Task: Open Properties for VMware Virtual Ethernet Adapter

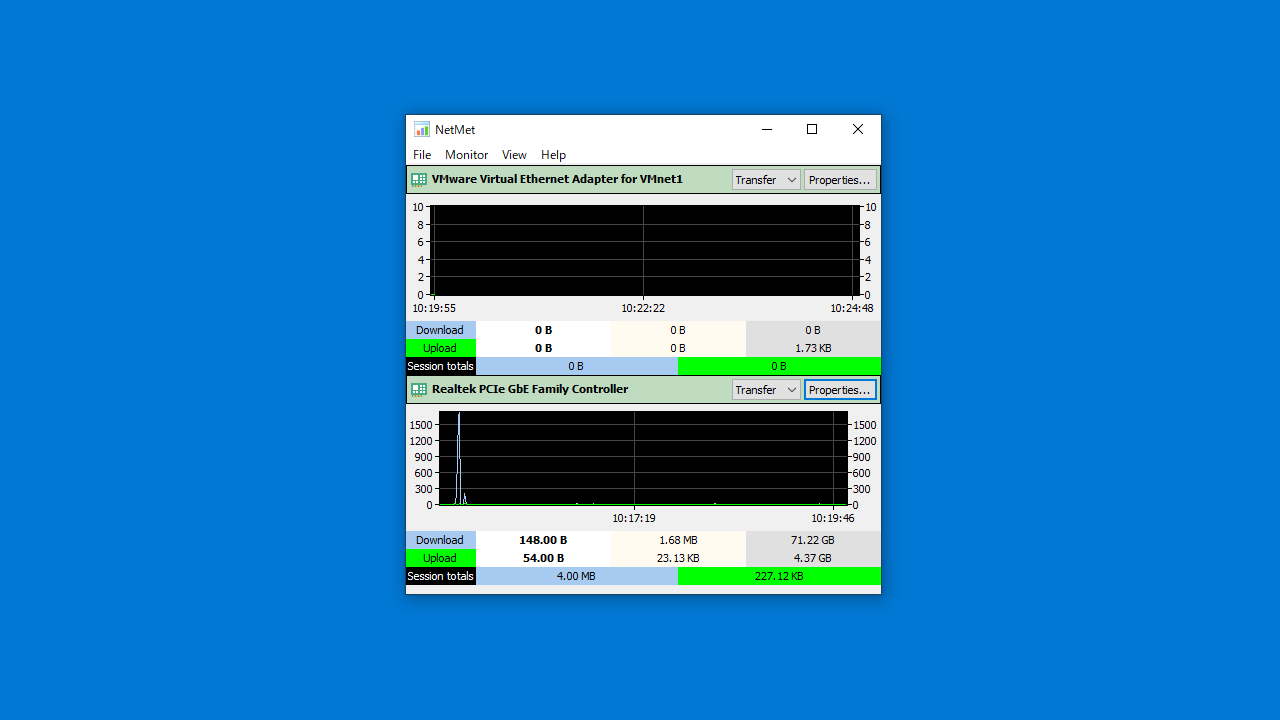Action: point(840,180)
